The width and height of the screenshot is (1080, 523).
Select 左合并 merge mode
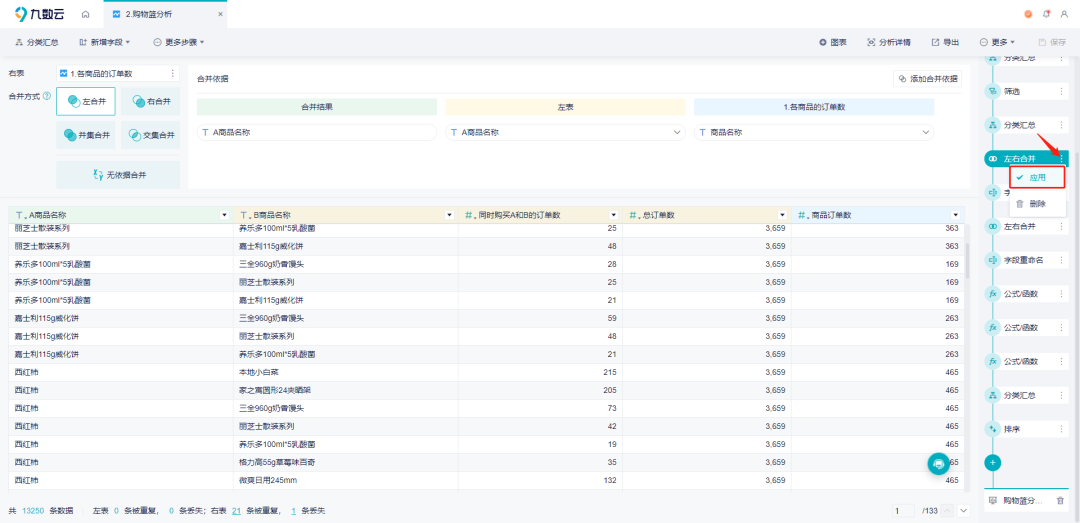(86, 101)
